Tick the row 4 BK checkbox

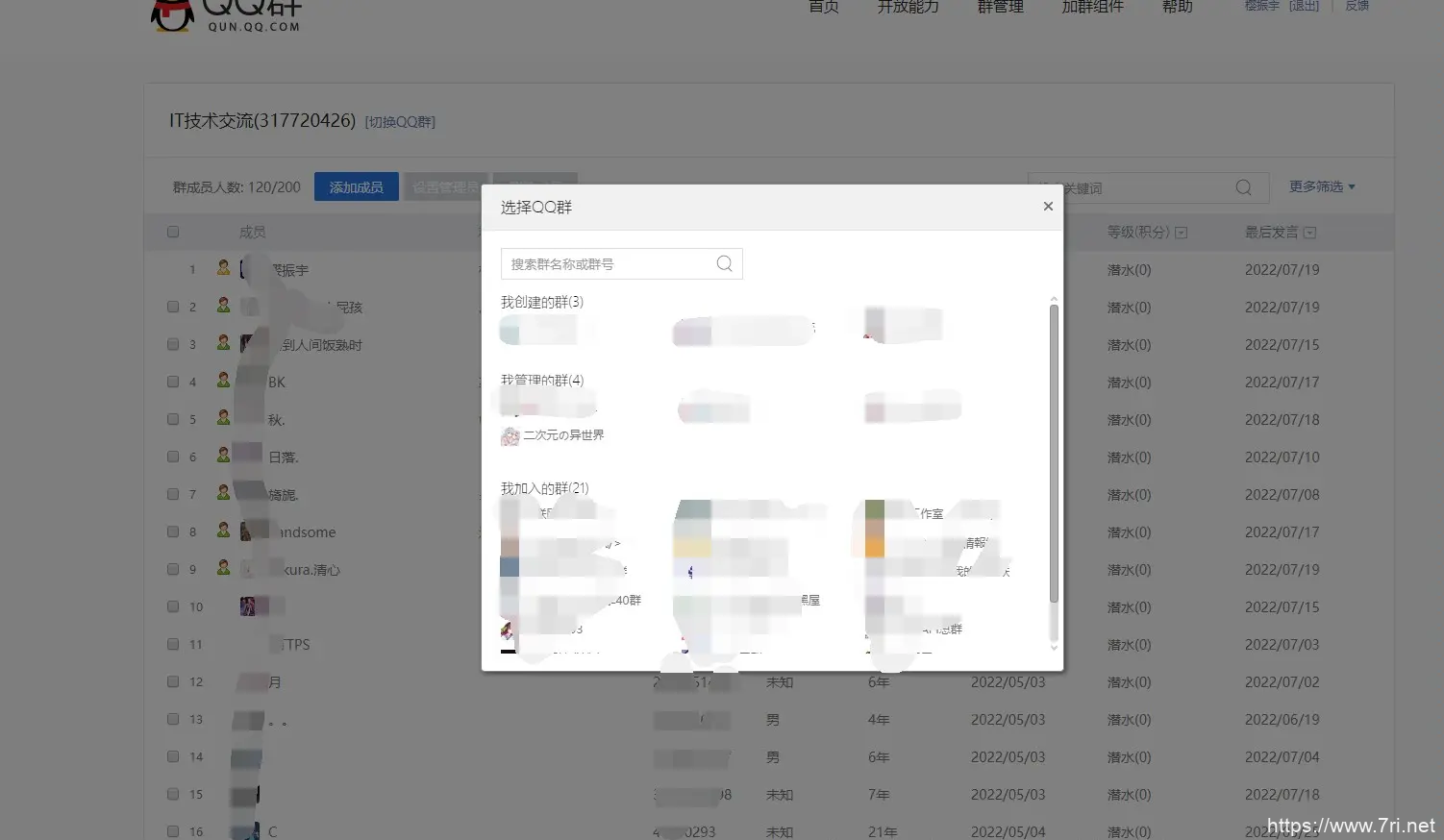pos(173,382)
